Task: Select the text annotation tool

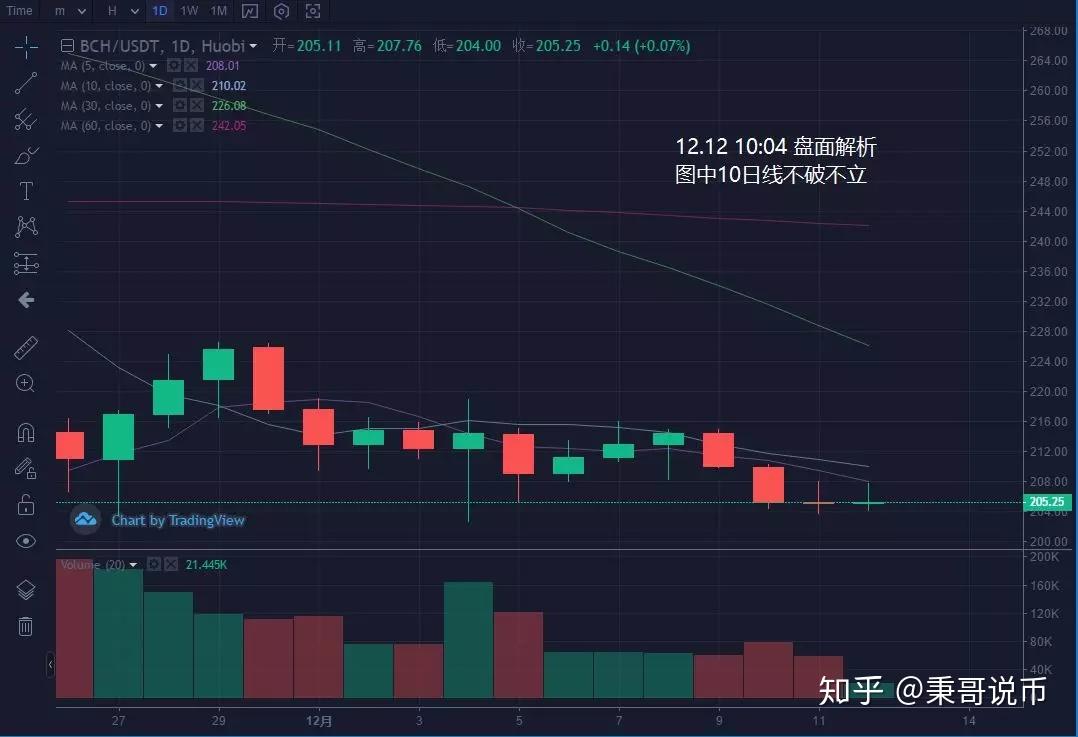Action: pos(26,191)
